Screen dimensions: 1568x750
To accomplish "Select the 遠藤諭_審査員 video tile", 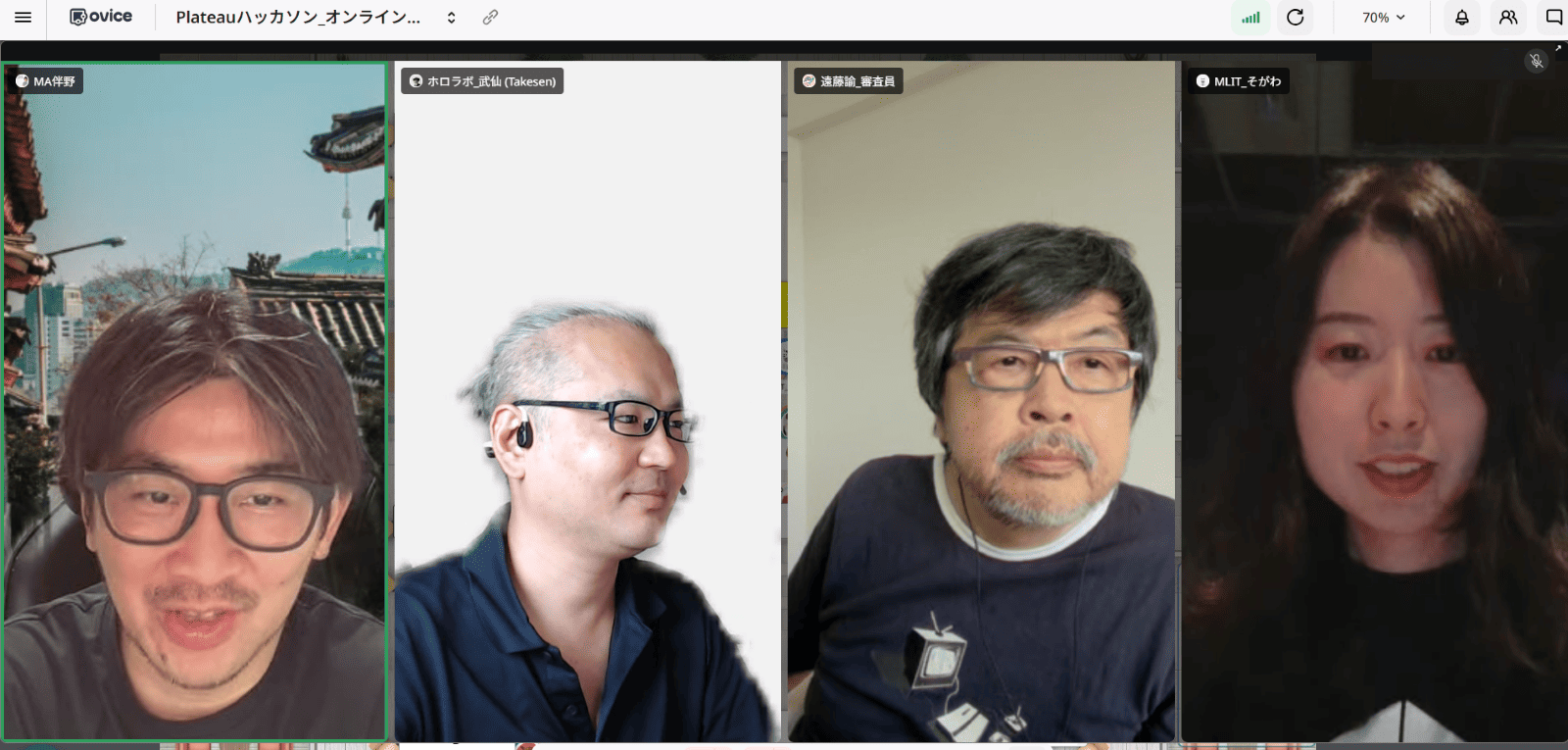I will (x=981, y=412).
